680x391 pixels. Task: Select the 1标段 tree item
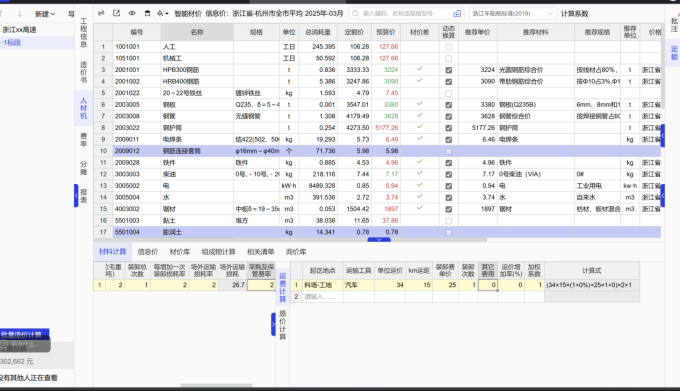(11, 42)
